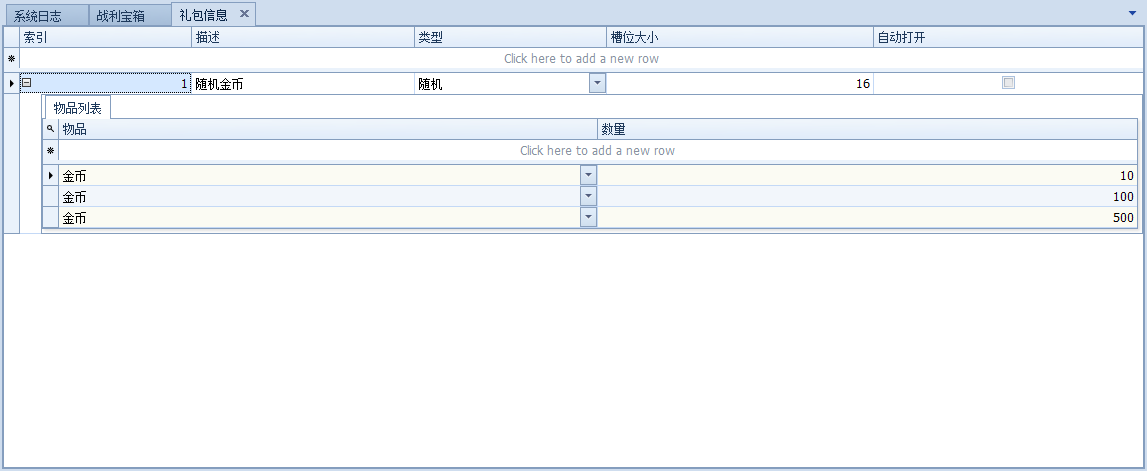Viewport: 1147px width, 471px height.
Task: Add a new row in the main grid
Action: point(580,59)
